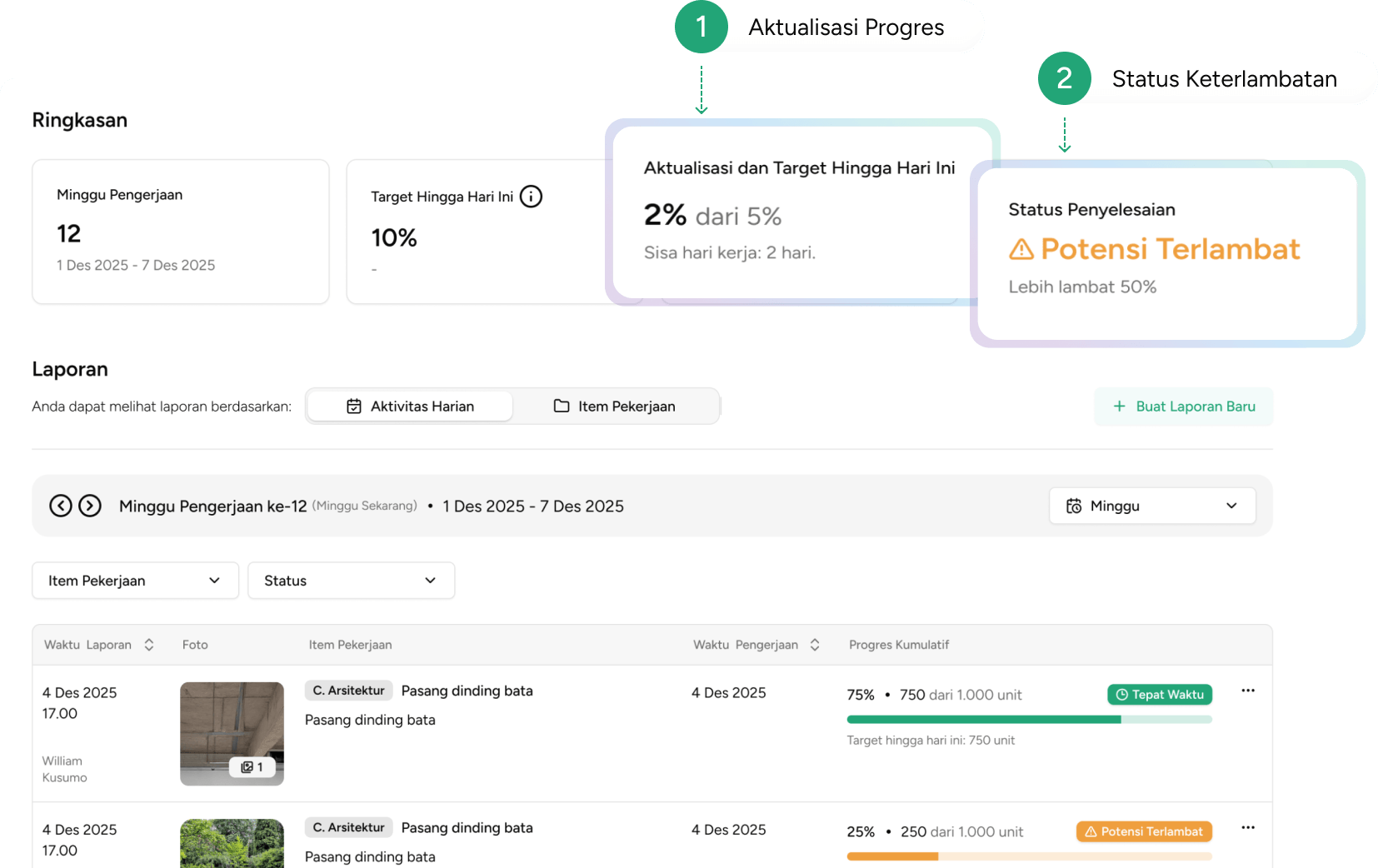1378x868 pixels.
Task: Click clock icon in Tepat Waktu badge
Action: [x=1121, y=695]
